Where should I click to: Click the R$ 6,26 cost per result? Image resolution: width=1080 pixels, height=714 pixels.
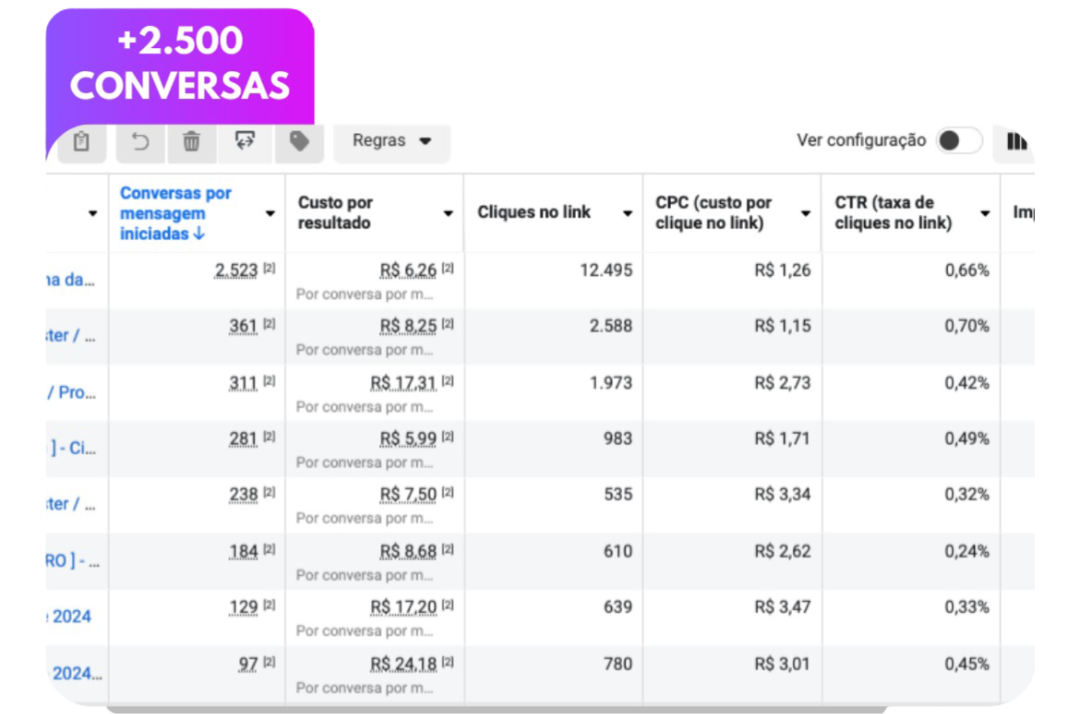[408, 271]
